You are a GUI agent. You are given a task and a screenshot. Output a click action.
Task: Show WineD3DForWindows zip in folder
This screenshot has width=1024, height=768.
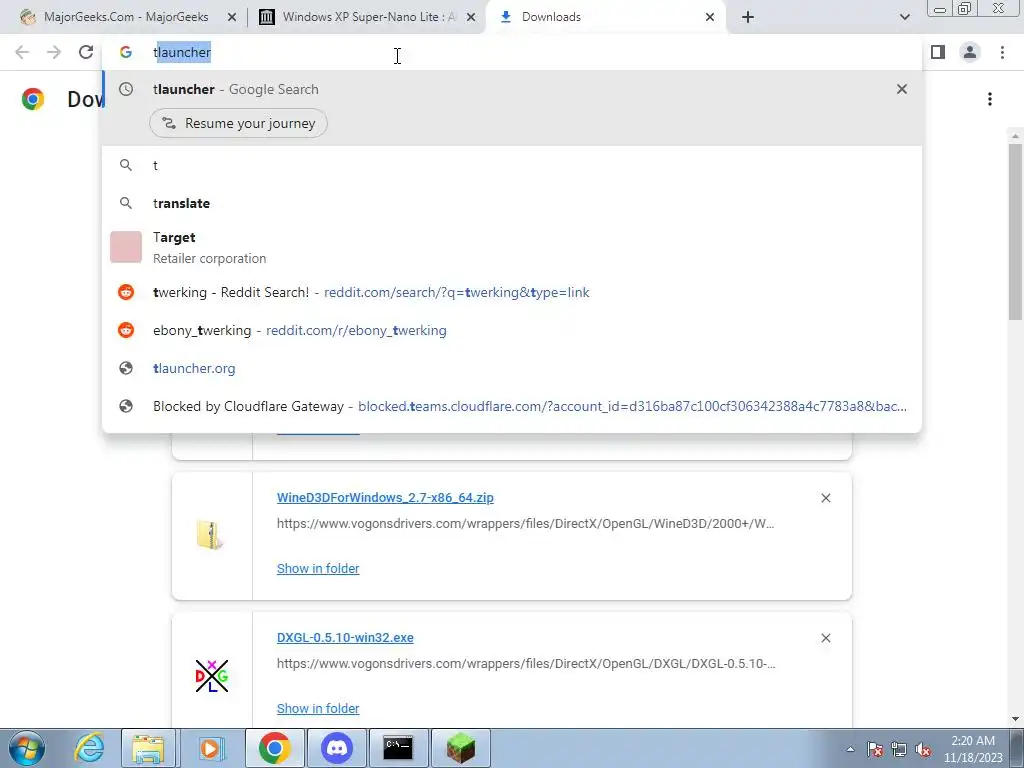[x=318, y=569]
